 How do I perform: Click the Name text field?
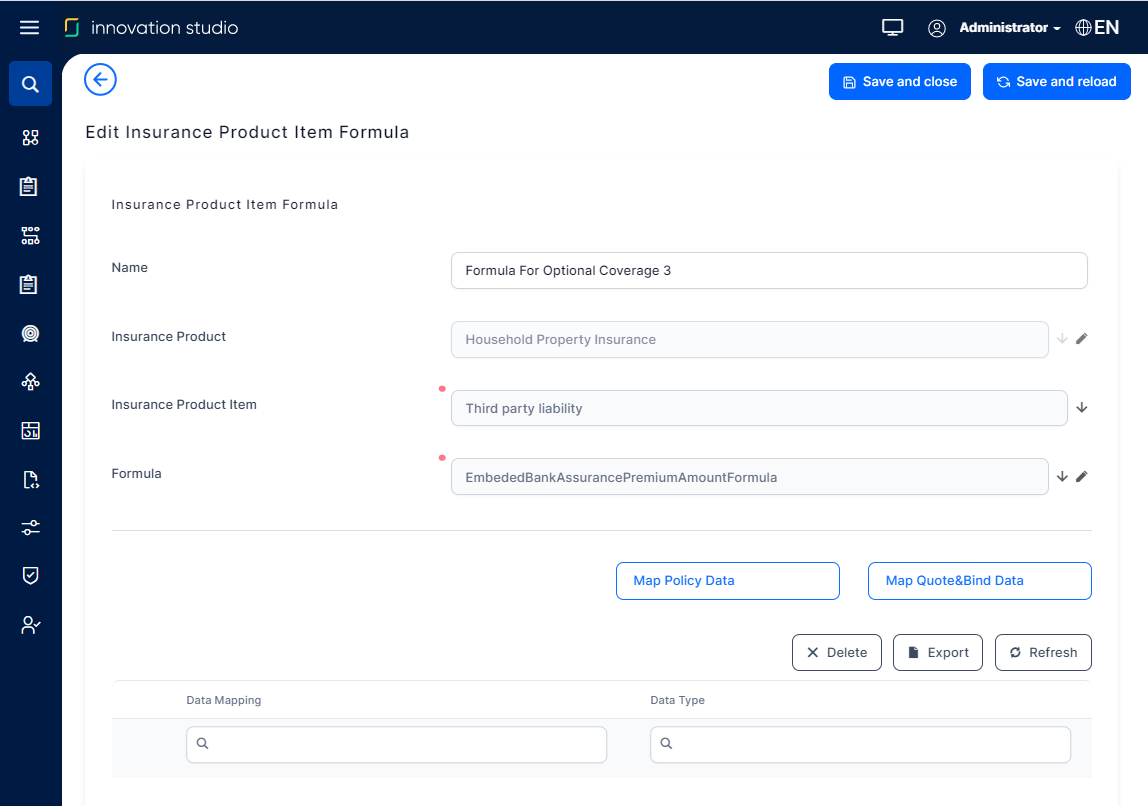(x=768, y=271)
